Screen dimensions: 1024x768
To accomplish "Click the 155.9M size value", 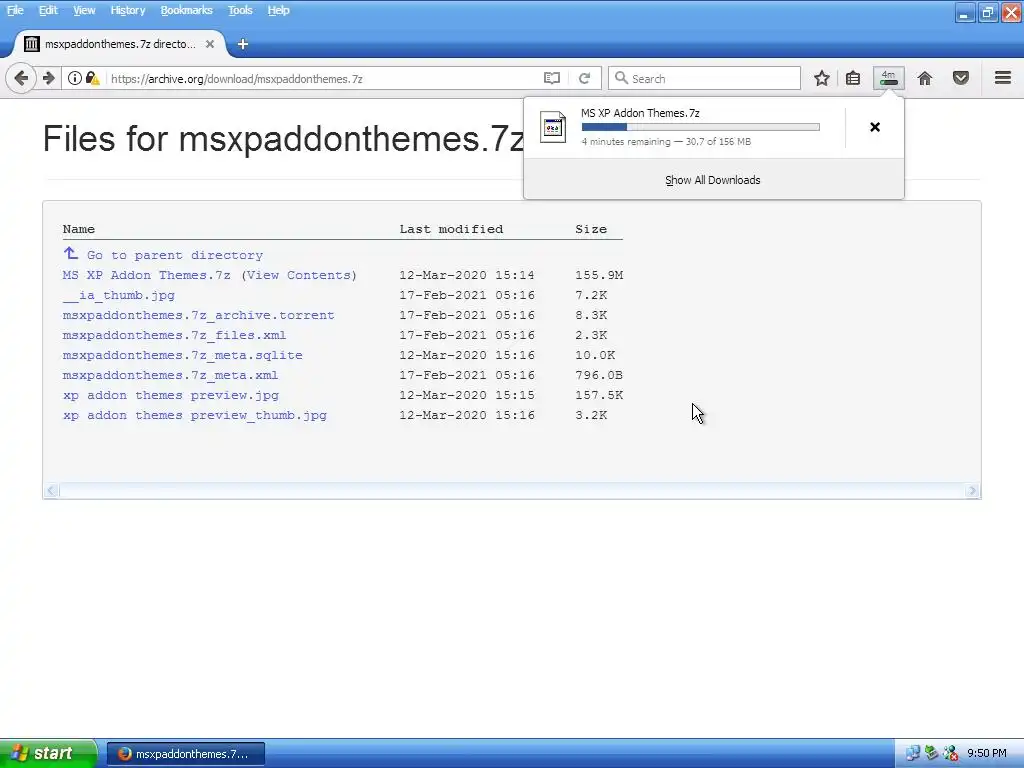I will [599, 275].
